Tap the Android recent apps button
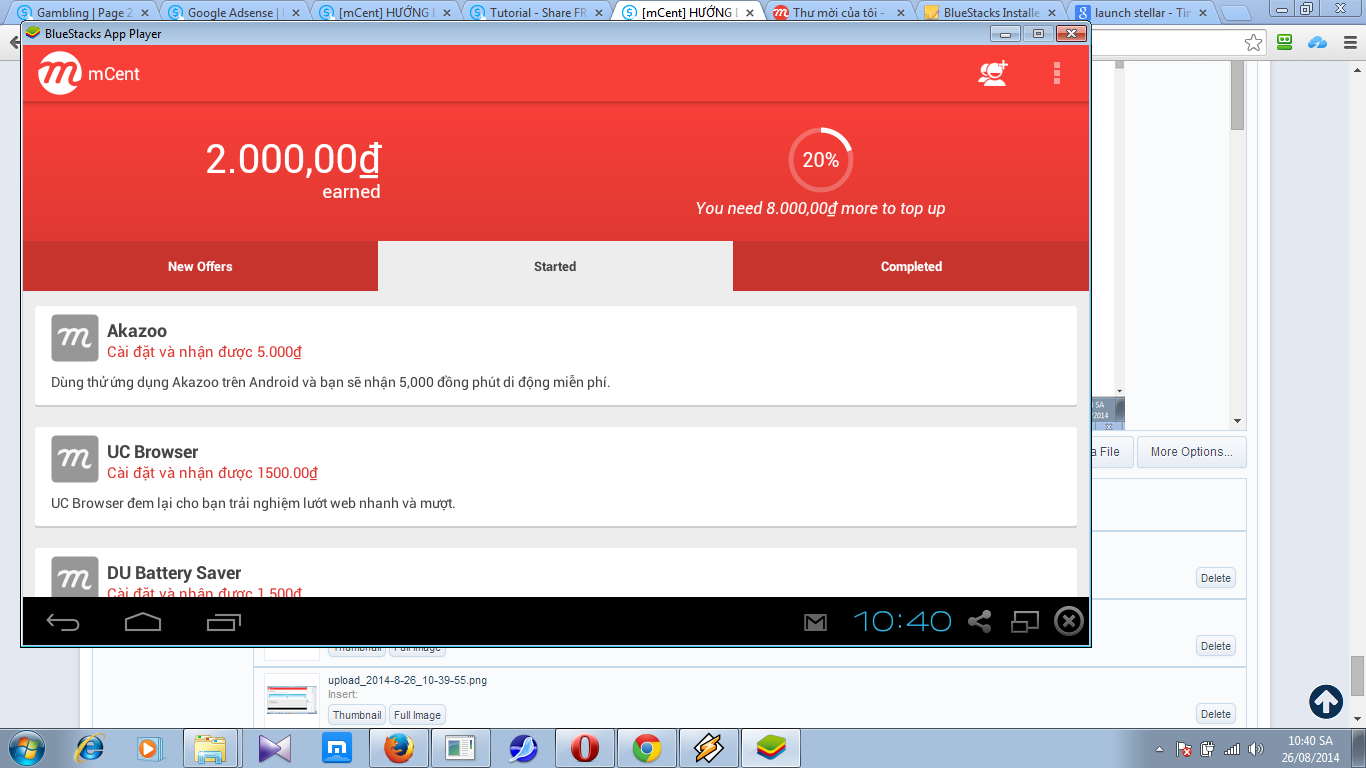The image size is (1366, 768). point(224,622)
